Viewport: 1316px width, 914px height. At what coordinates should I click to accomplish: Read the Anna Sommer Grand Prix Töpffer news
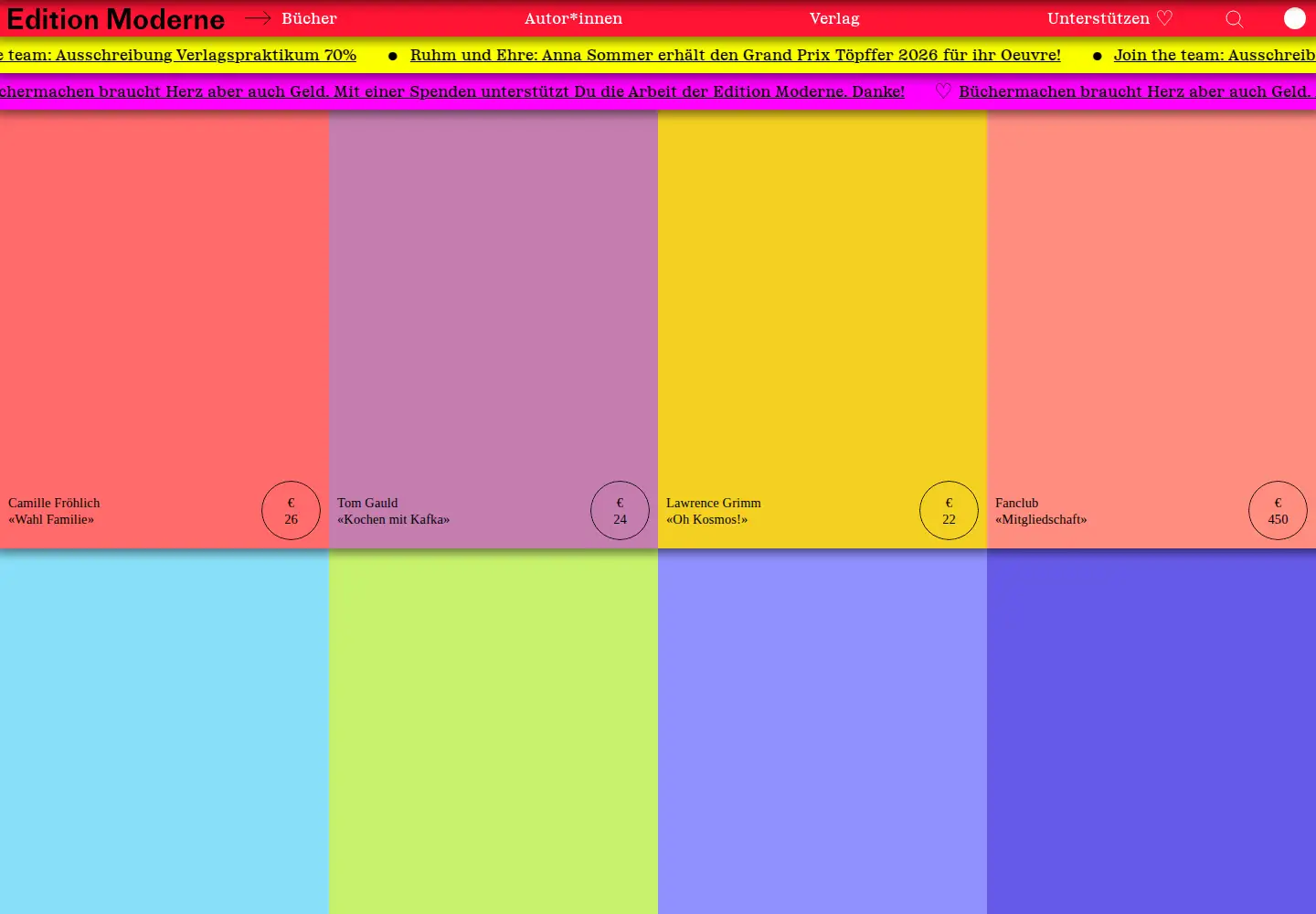(736, 55)
